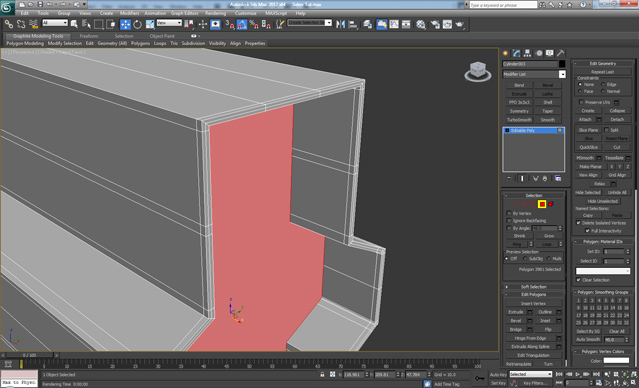639x388 pixels.
Task: Click the Unlink Selection icon
Action: (x=21, y=24)
